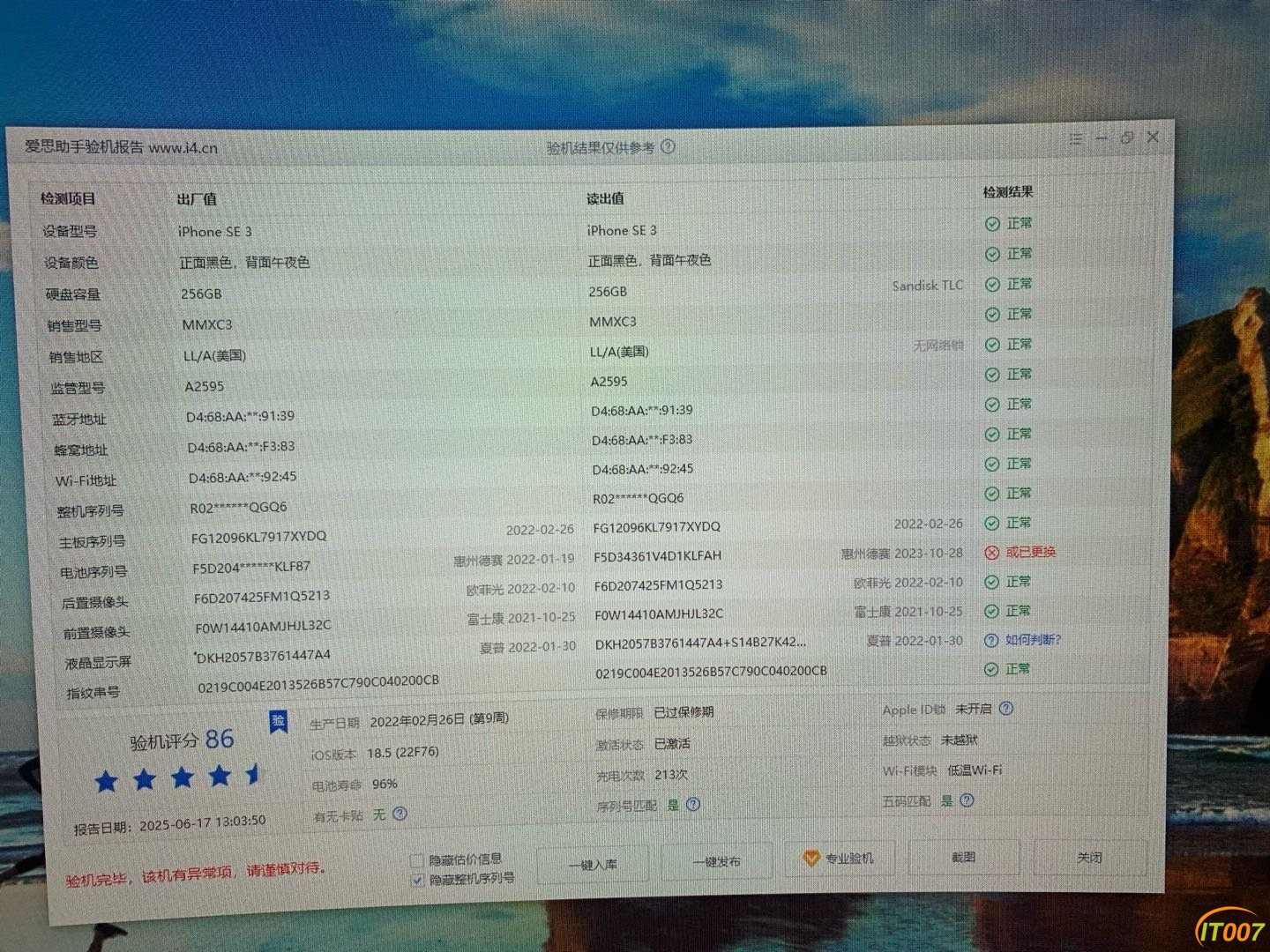Select factory value A2595
Screen dimensions: 1270x952
205,387
